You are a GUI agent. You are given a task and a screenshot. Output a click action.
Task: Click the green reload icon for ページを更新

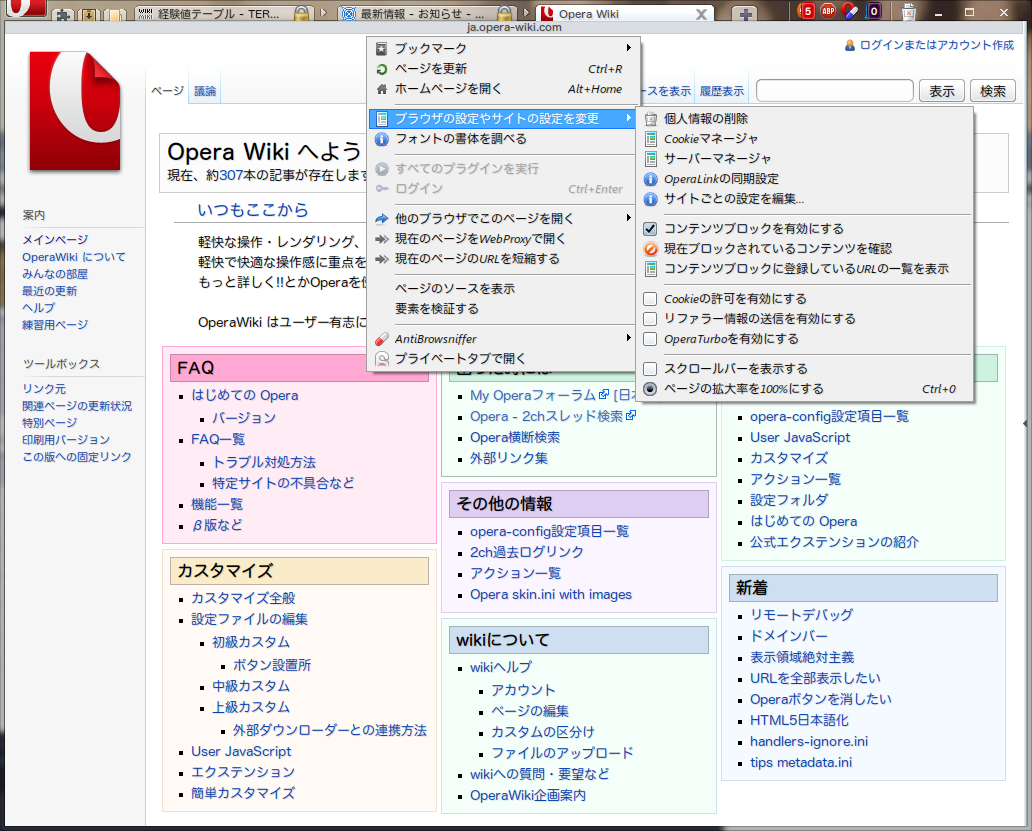click(x=382, y=69)
